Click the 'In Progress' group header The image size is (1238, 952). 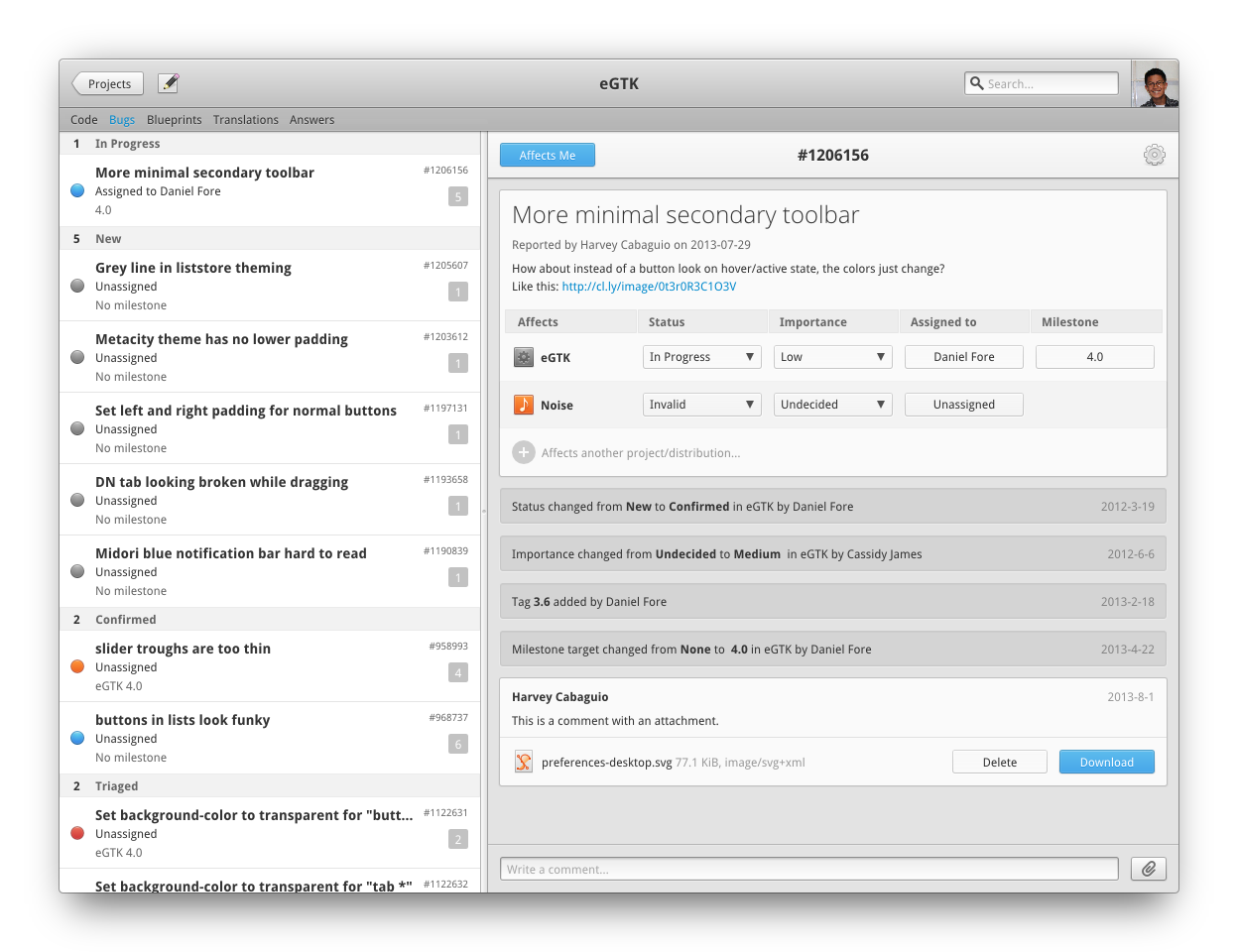(270, 144)
